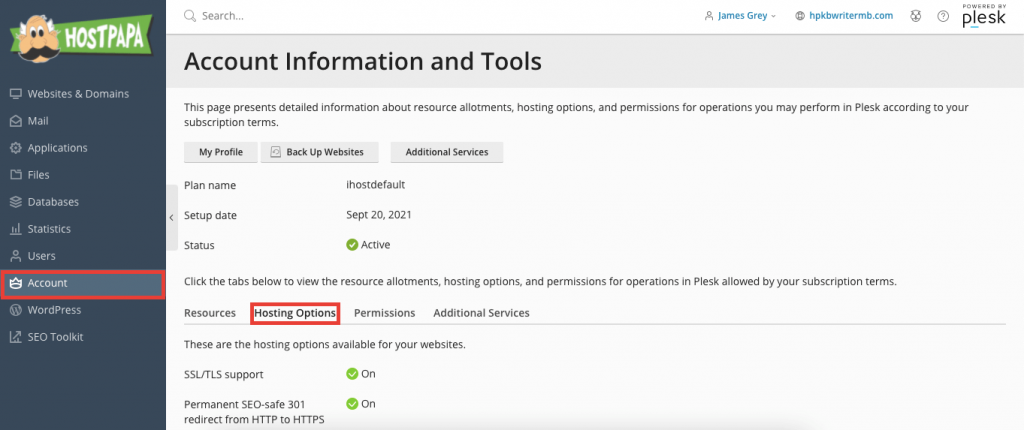Viewport: 1024px width, 430px height.
Task: Click the Permanent SEO-safe 301 redirect label
Action: click(255, 411)
